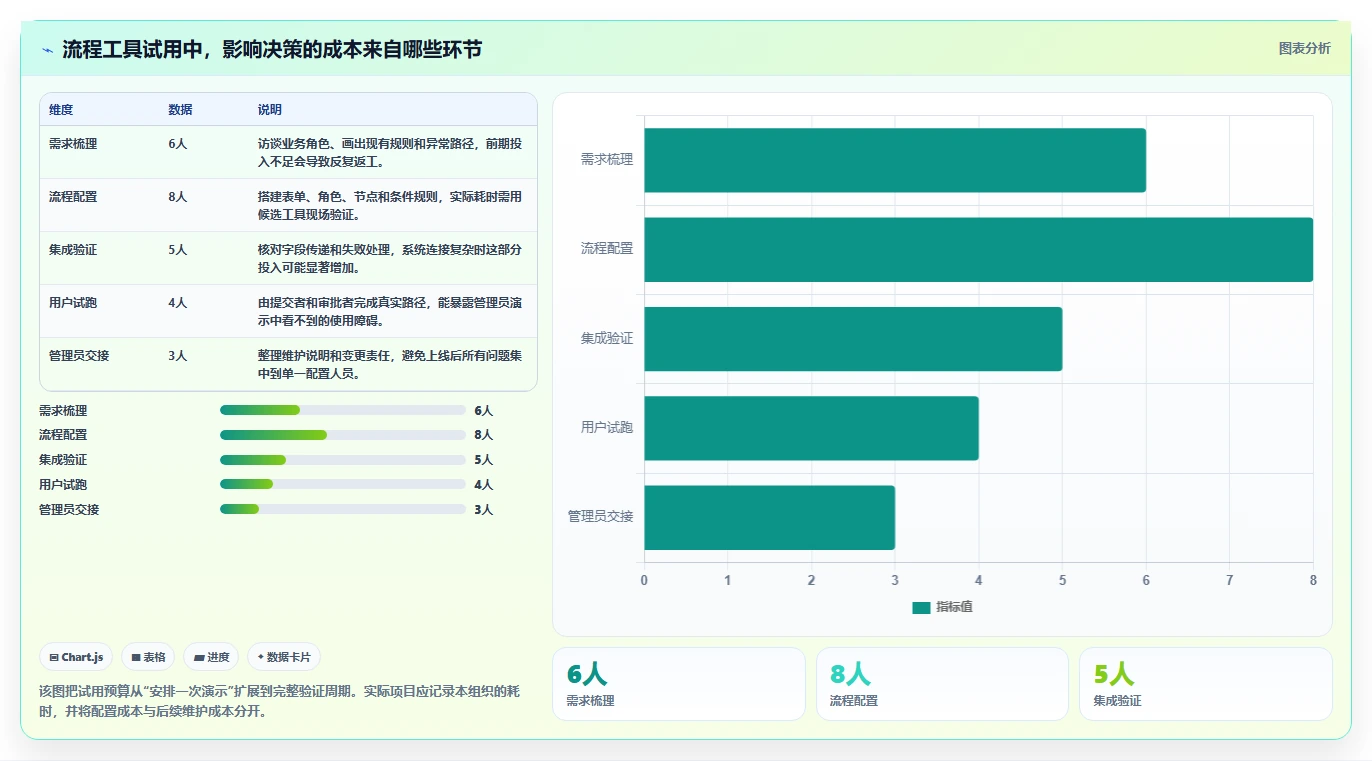Click the 8人 value in the table
1372x761 pixels.
coord(178,197)
